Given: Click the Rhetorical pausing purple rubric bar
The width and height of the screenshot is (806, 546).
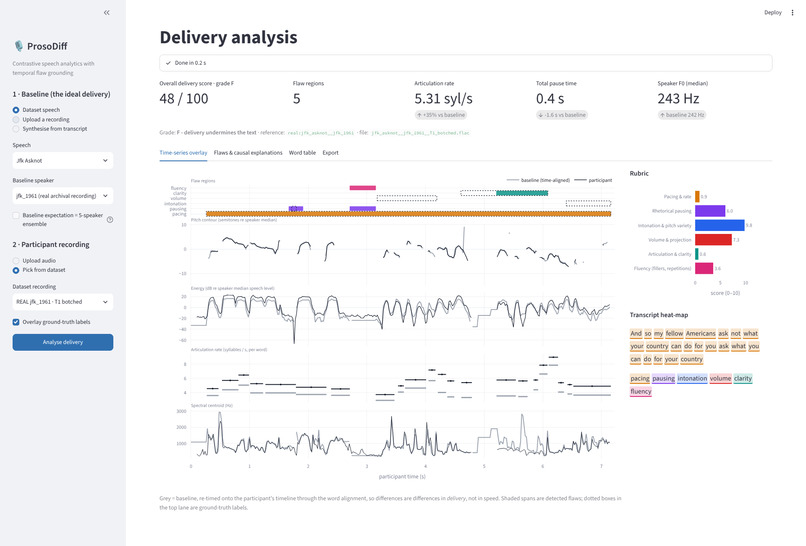Looking at the screenshot, I should pos(710,211).
